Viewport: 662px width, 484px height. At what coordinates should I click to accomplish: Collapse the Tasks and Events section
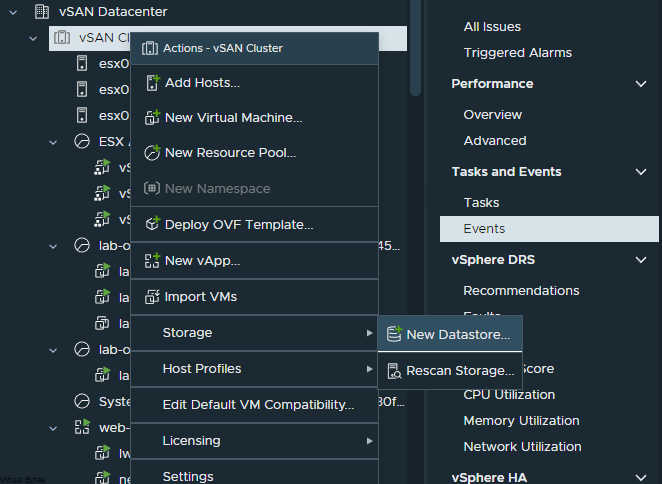point(641,172)
